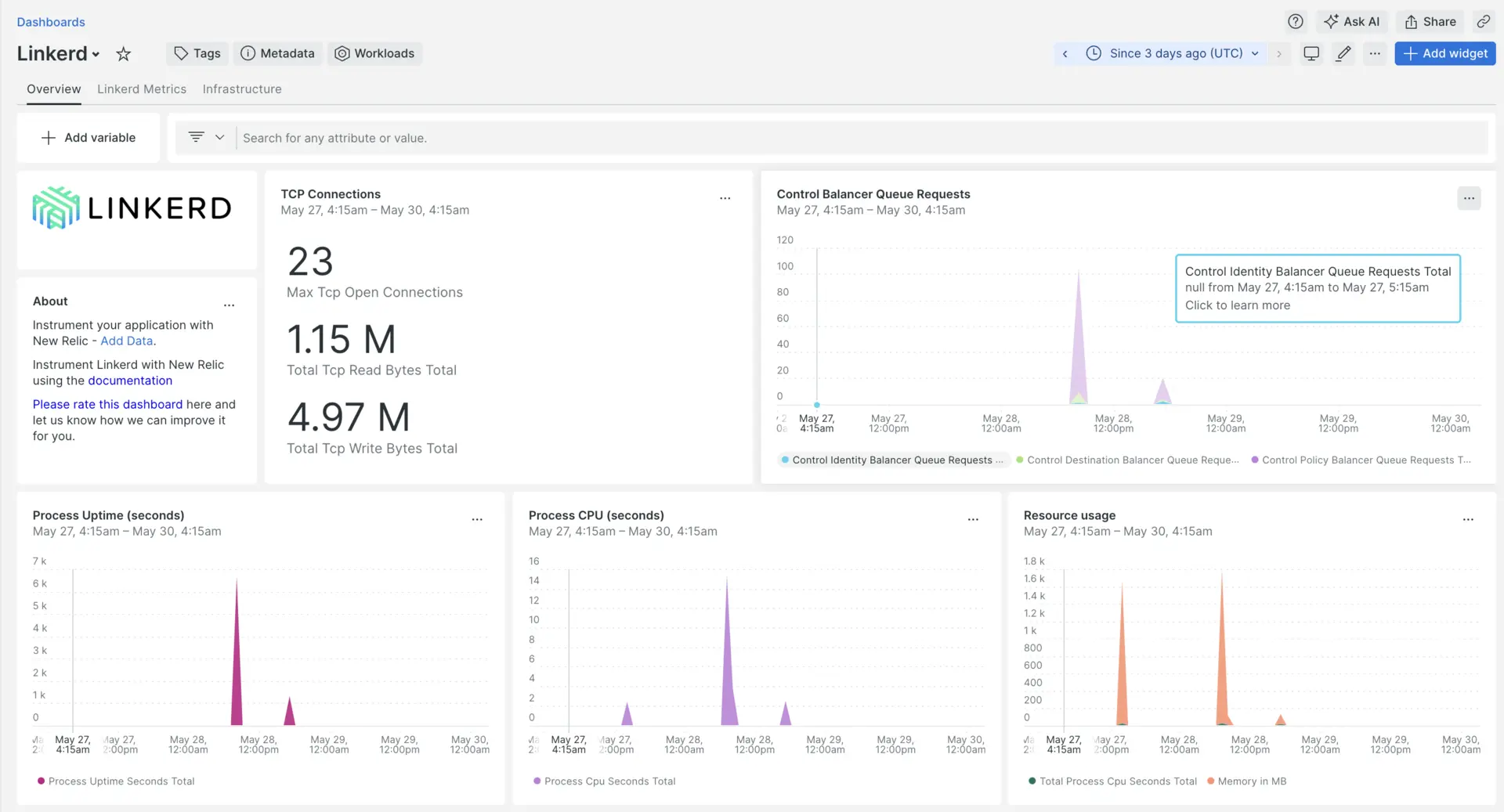
Task: Click the 4.97 M write bytes value
Action: pos(349,417)
